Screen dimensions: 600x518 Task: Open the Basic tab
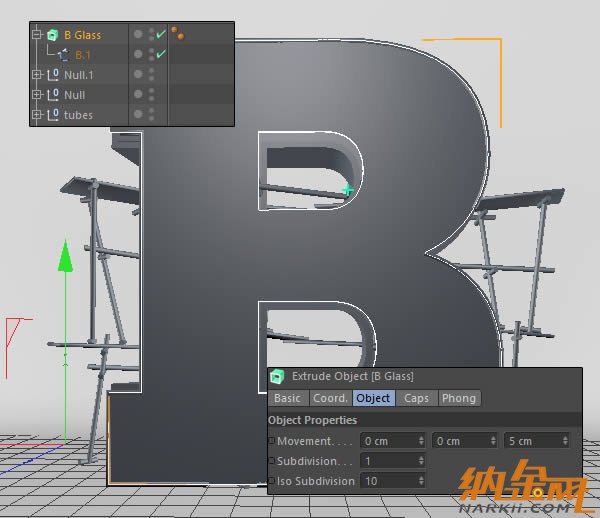coord(288,398)
